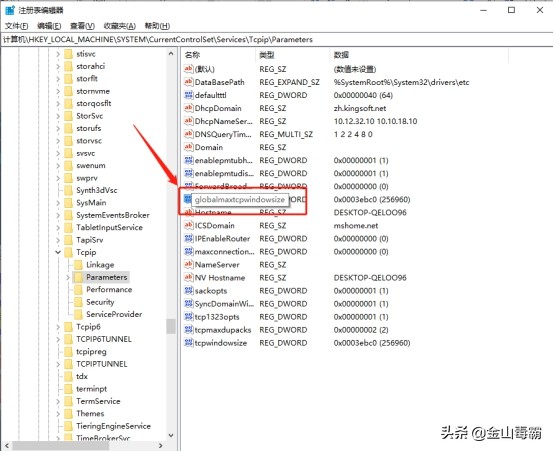This screenshot has width=554, height=452.
Task: Select the enablepmtubh... DWORD icon
Action: point(189,160)
